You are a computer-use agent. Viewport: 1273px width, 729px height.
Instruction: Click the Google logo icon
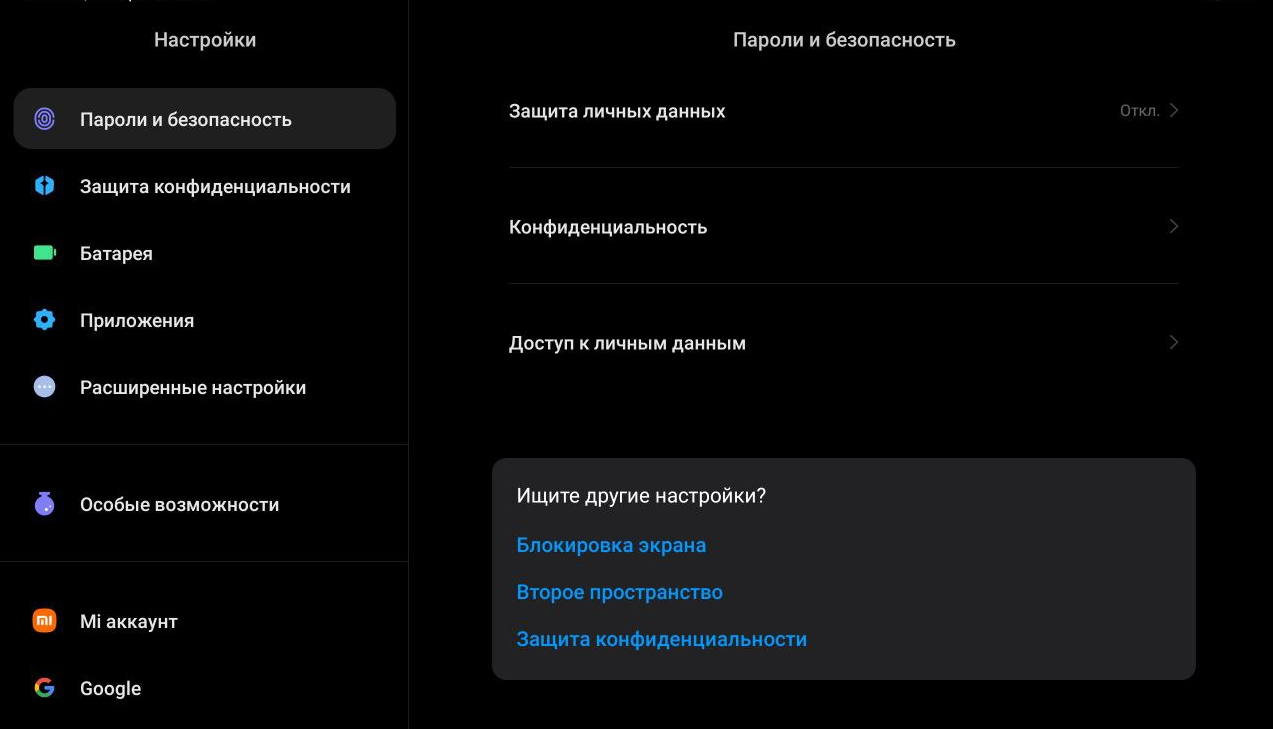tap(45, 688)
